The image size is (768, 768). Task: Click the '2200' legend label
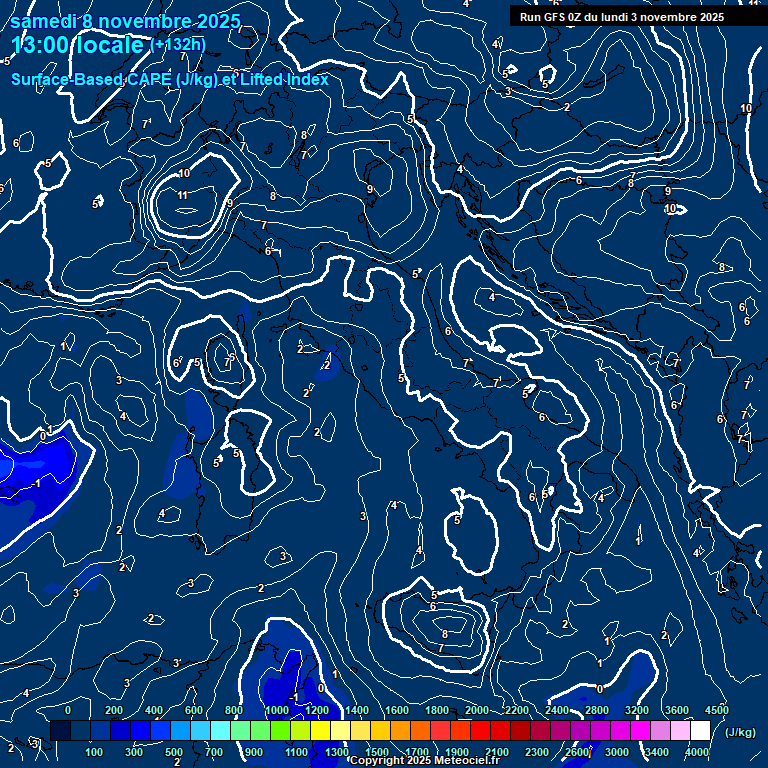[x=517, y=710]
